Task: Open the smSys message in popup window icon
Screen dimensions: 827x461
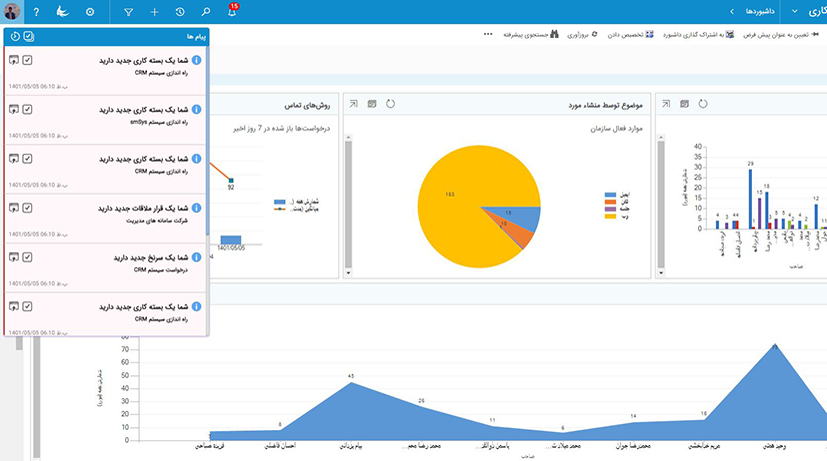Action: [x=14, y=109]
